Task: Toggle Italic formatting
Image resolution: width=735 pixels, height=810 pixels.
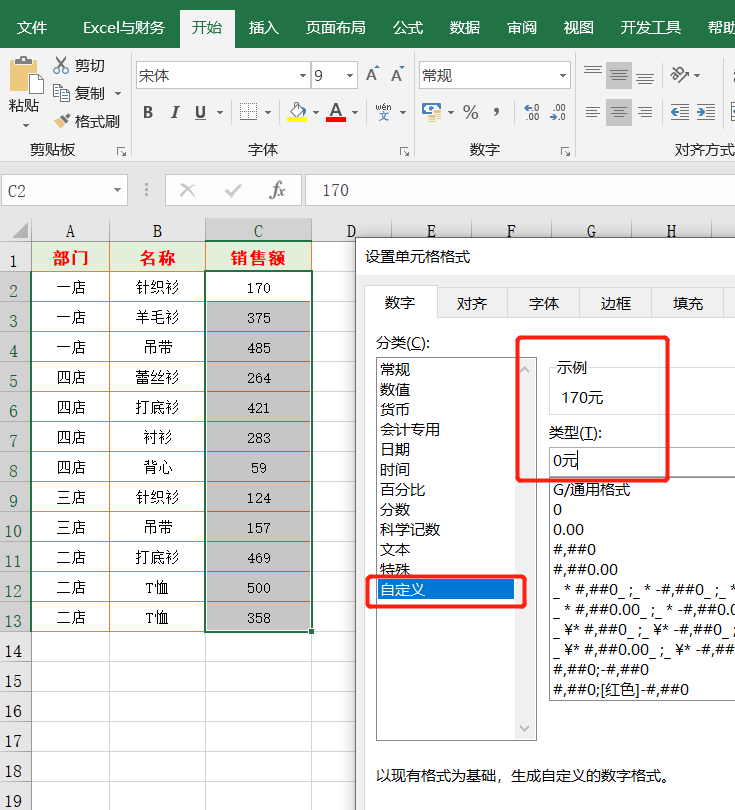Action: (x=175, y=112)
